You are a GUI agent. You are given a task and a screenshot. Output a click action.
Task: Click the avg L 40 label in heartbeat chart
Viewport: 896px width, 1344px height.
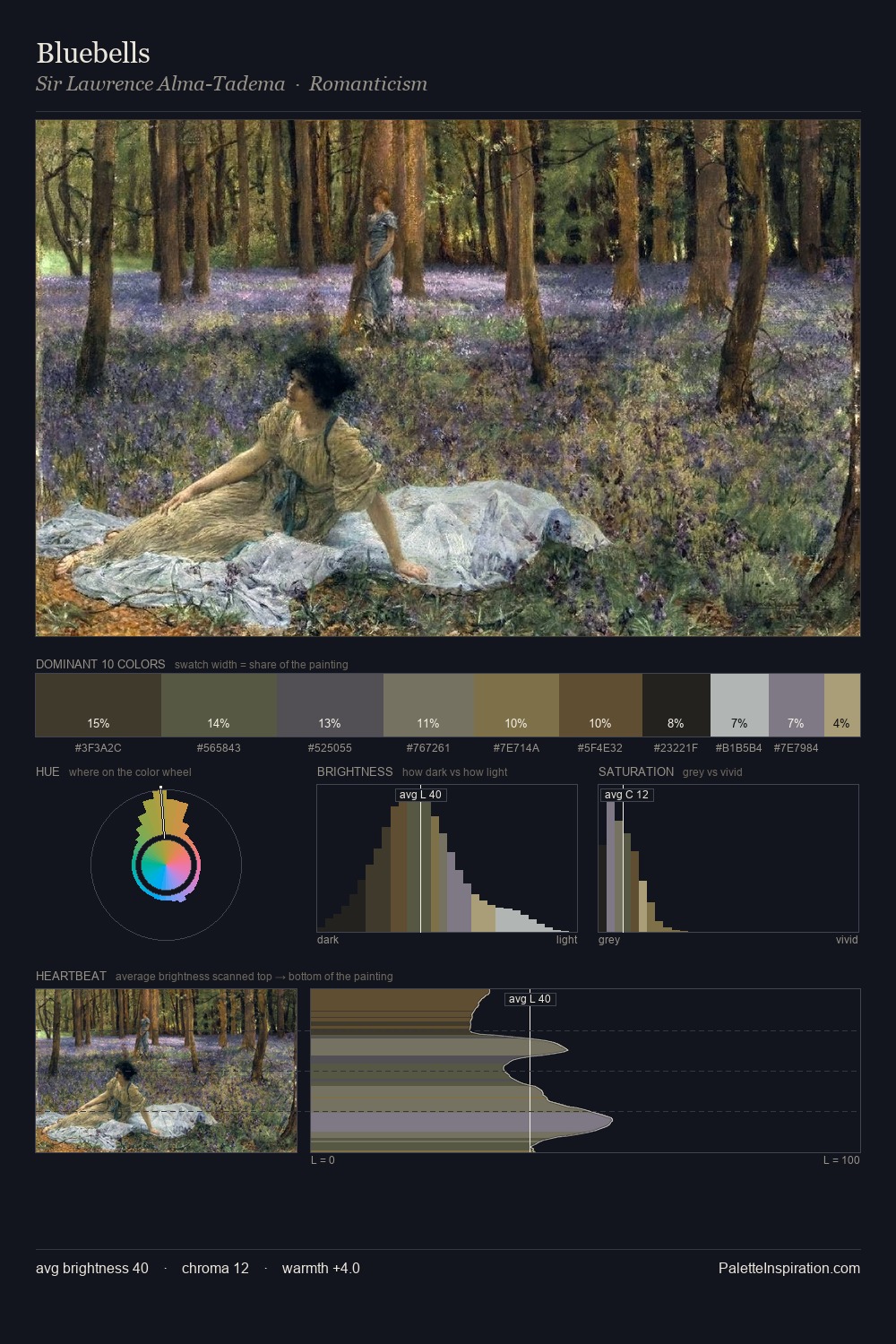530,999
